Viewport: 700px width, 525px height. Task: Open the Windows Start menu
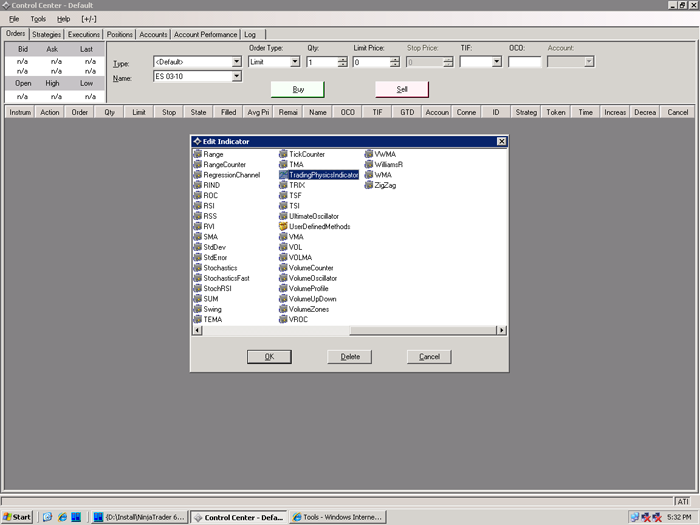[17, 517]
